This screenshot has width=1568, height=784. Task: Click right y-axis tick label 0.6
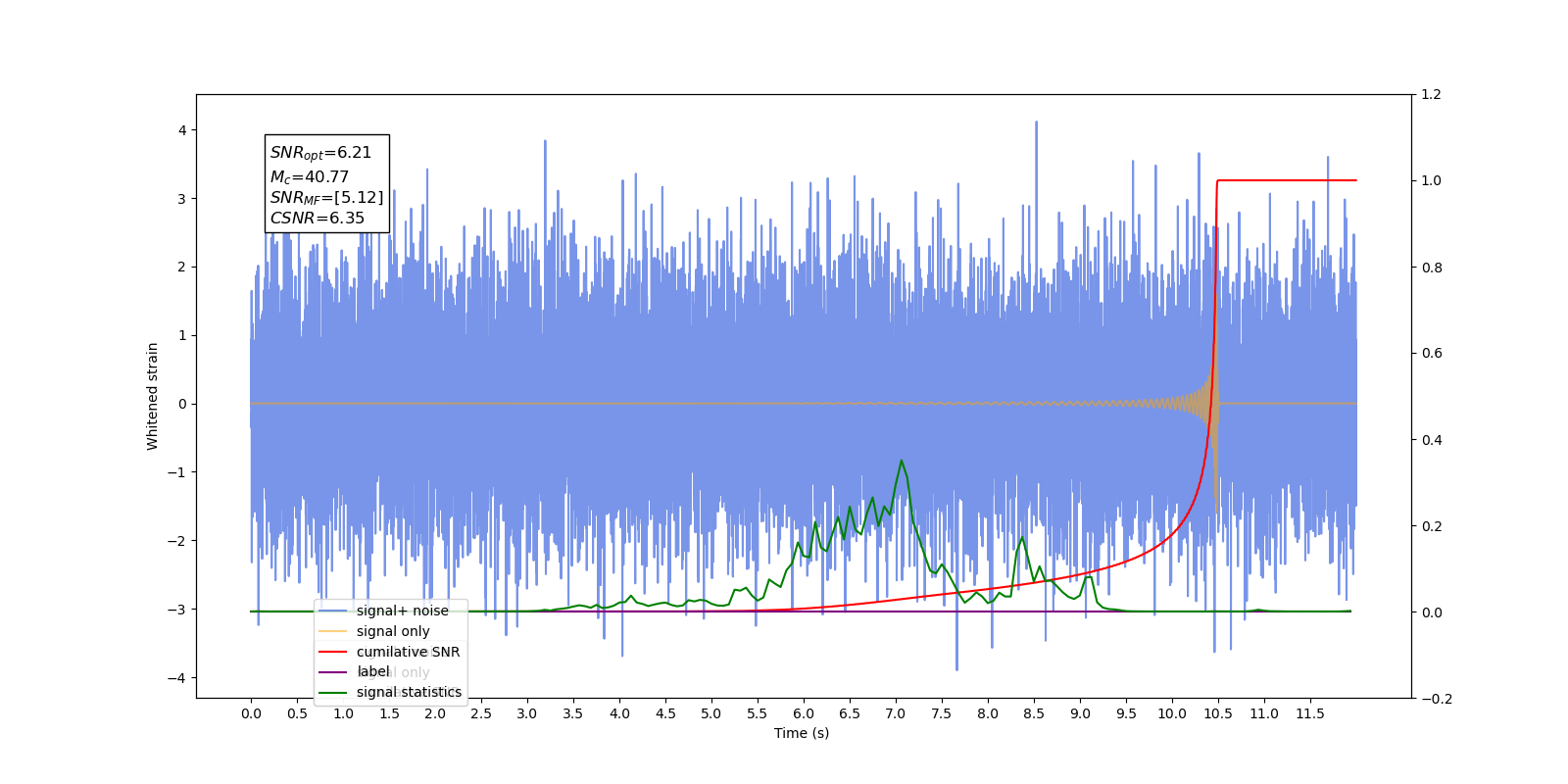coord(1432,354)
